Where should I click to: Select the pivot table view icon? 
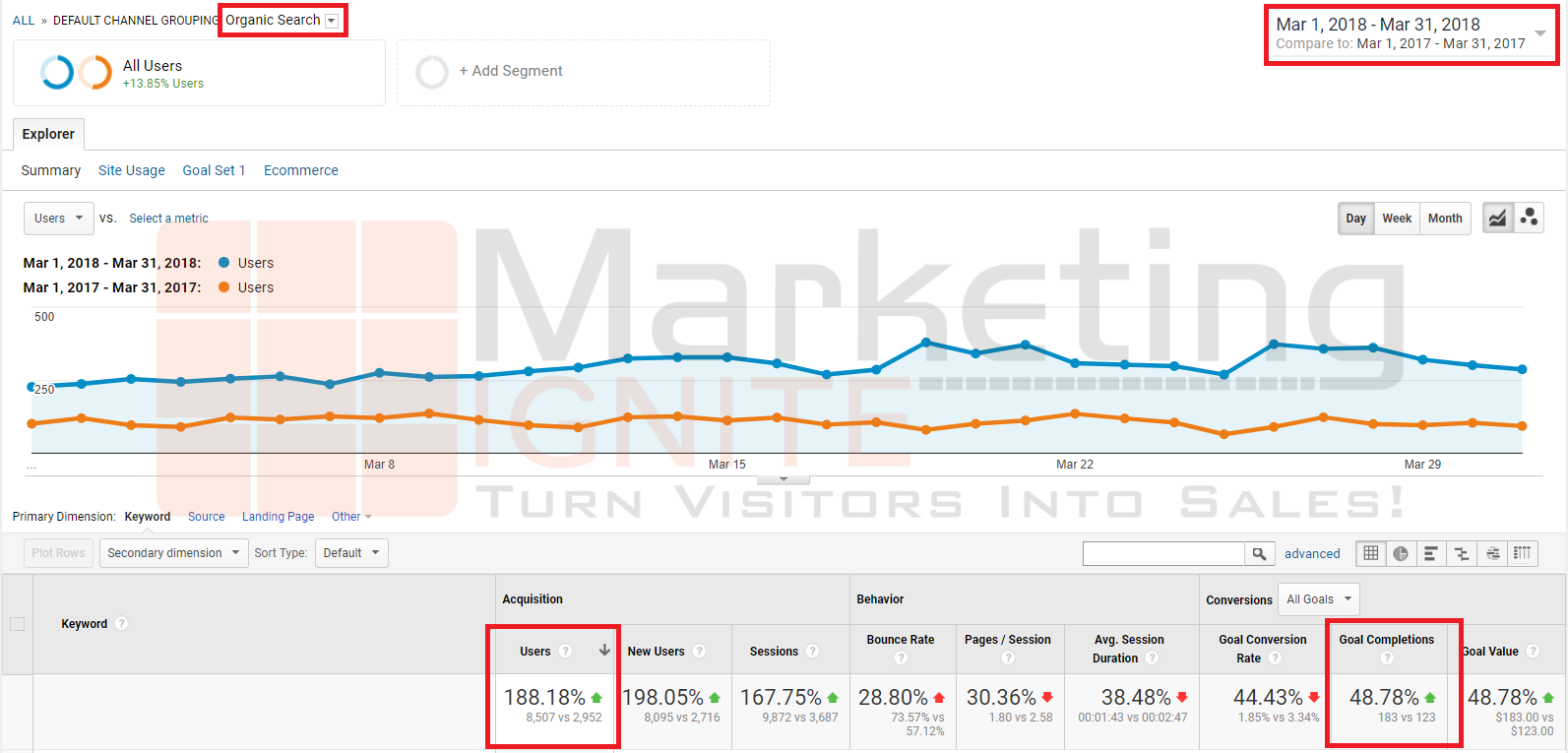click(1523, 553)
